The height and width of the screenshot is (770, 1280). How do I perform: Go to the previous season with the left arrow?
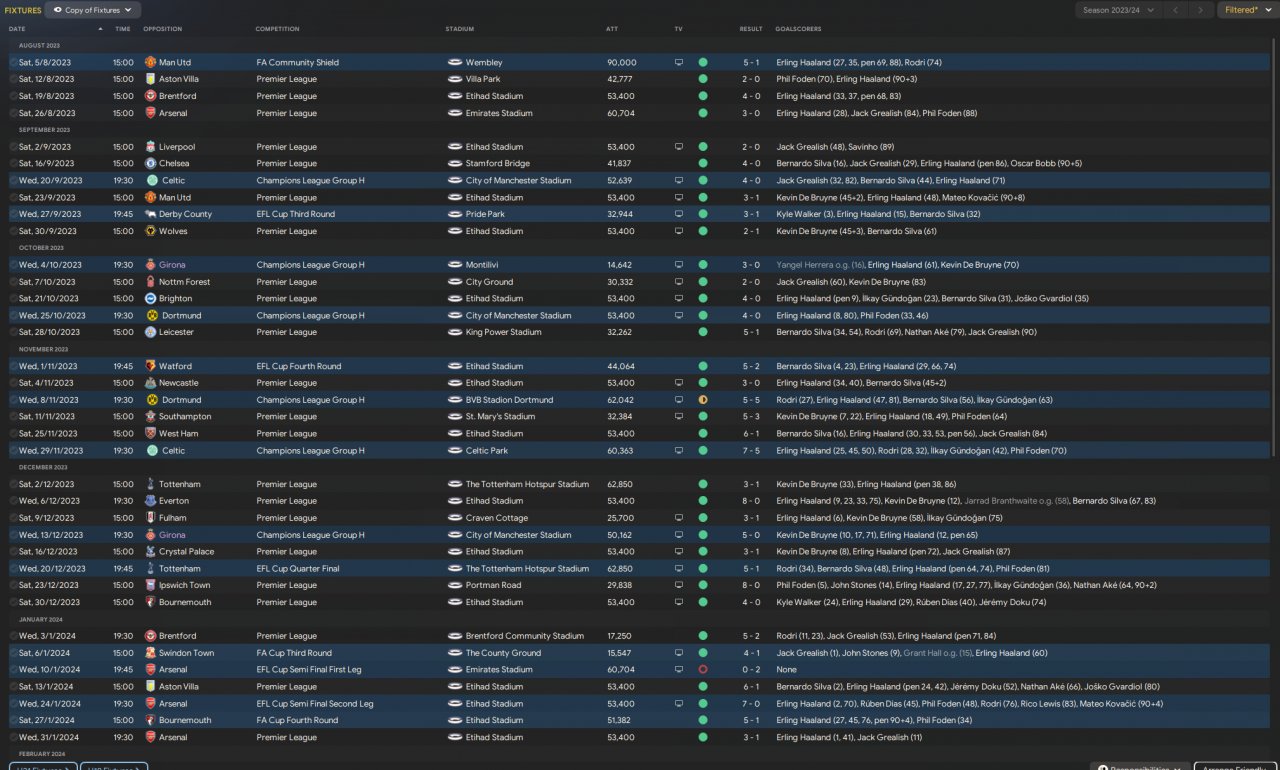pyautogui.click(x=1176, y=10)
